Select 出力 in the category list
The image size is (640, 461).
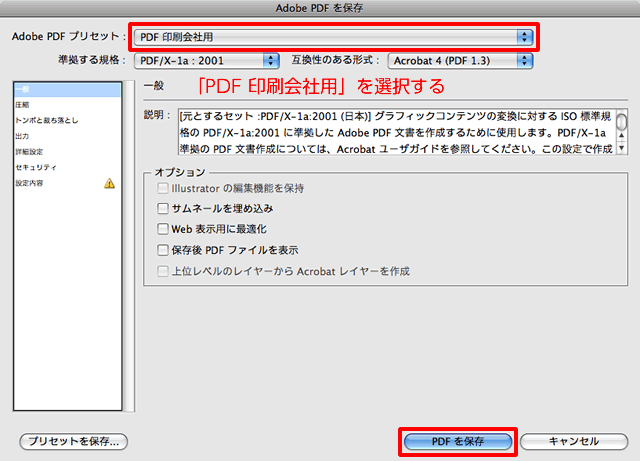[67, 136]
